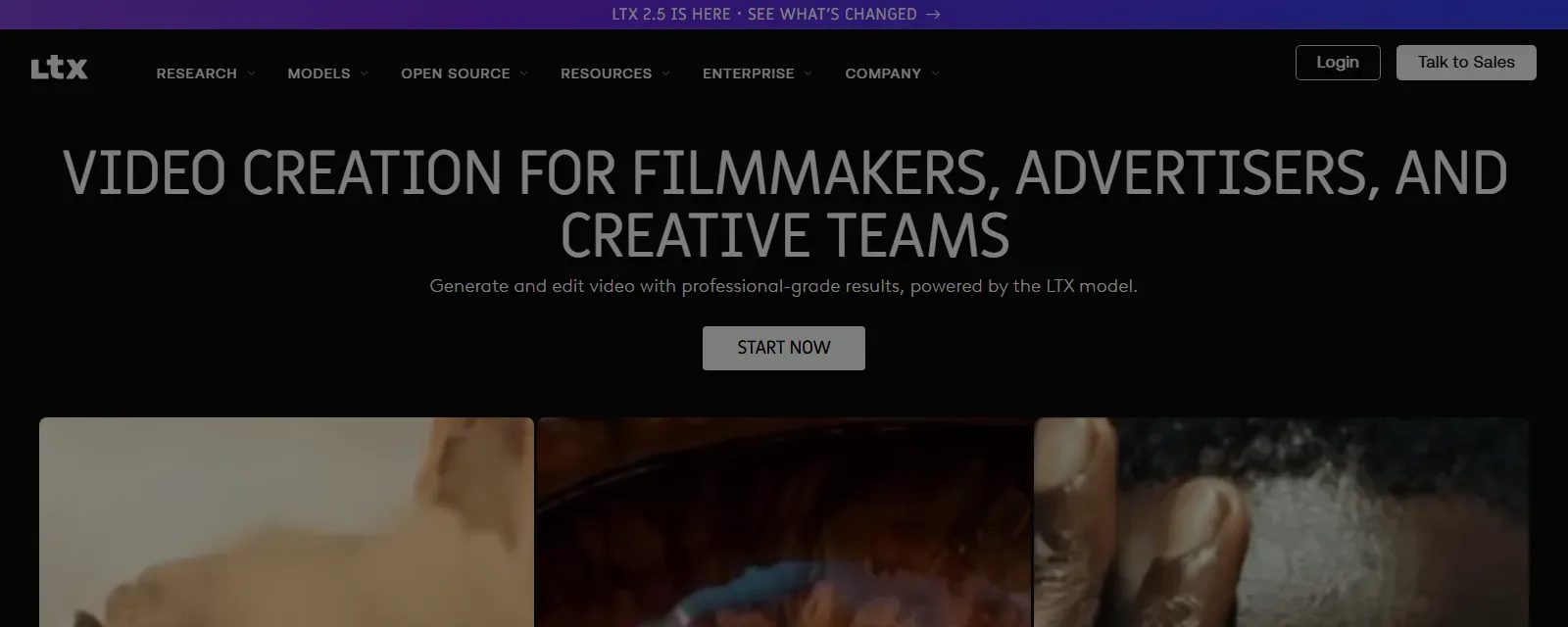Click the LTX logo
This screenshot has height=627, width=1568.
tap(59, 69)
